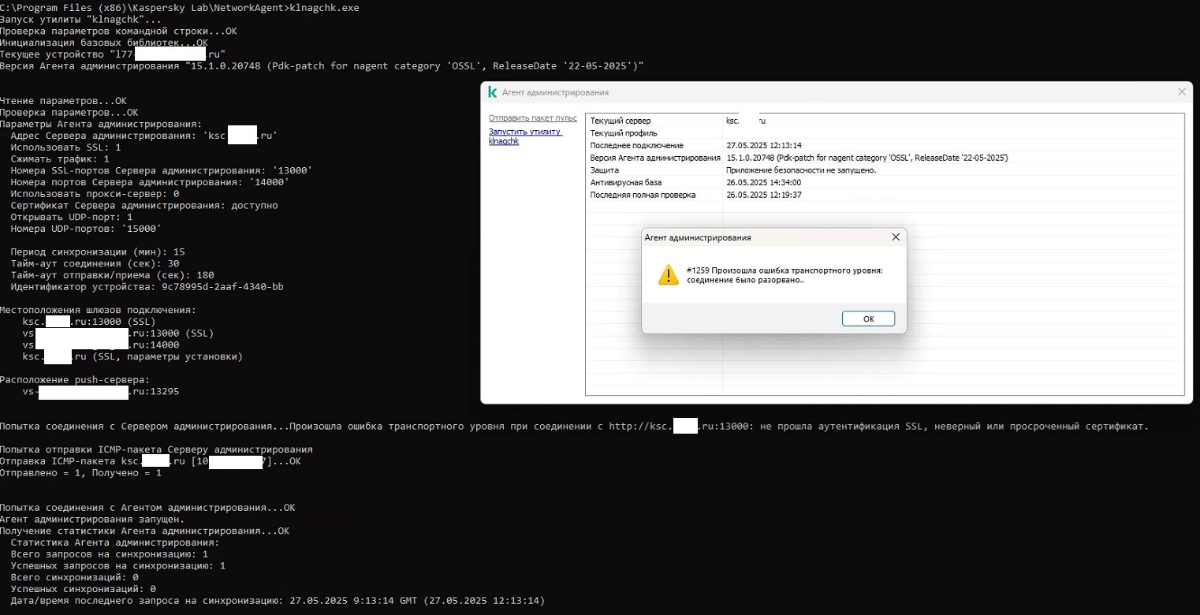Click console line 'Использовать прокси-сервер: 0'
Image resolution: width=1200 pixels, height=615 pixels.
click(x=96, y=193)
